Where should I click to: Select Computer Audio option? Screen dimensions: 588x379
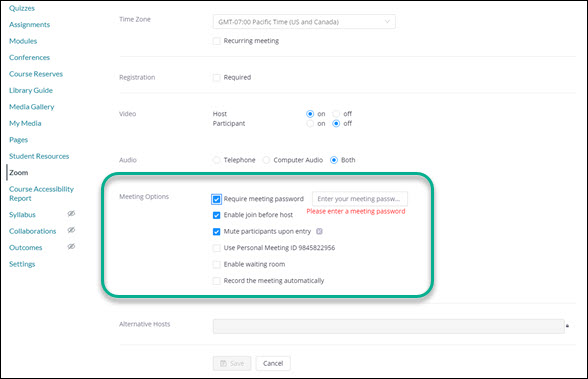pyautogui.click(x=266, y=160)
